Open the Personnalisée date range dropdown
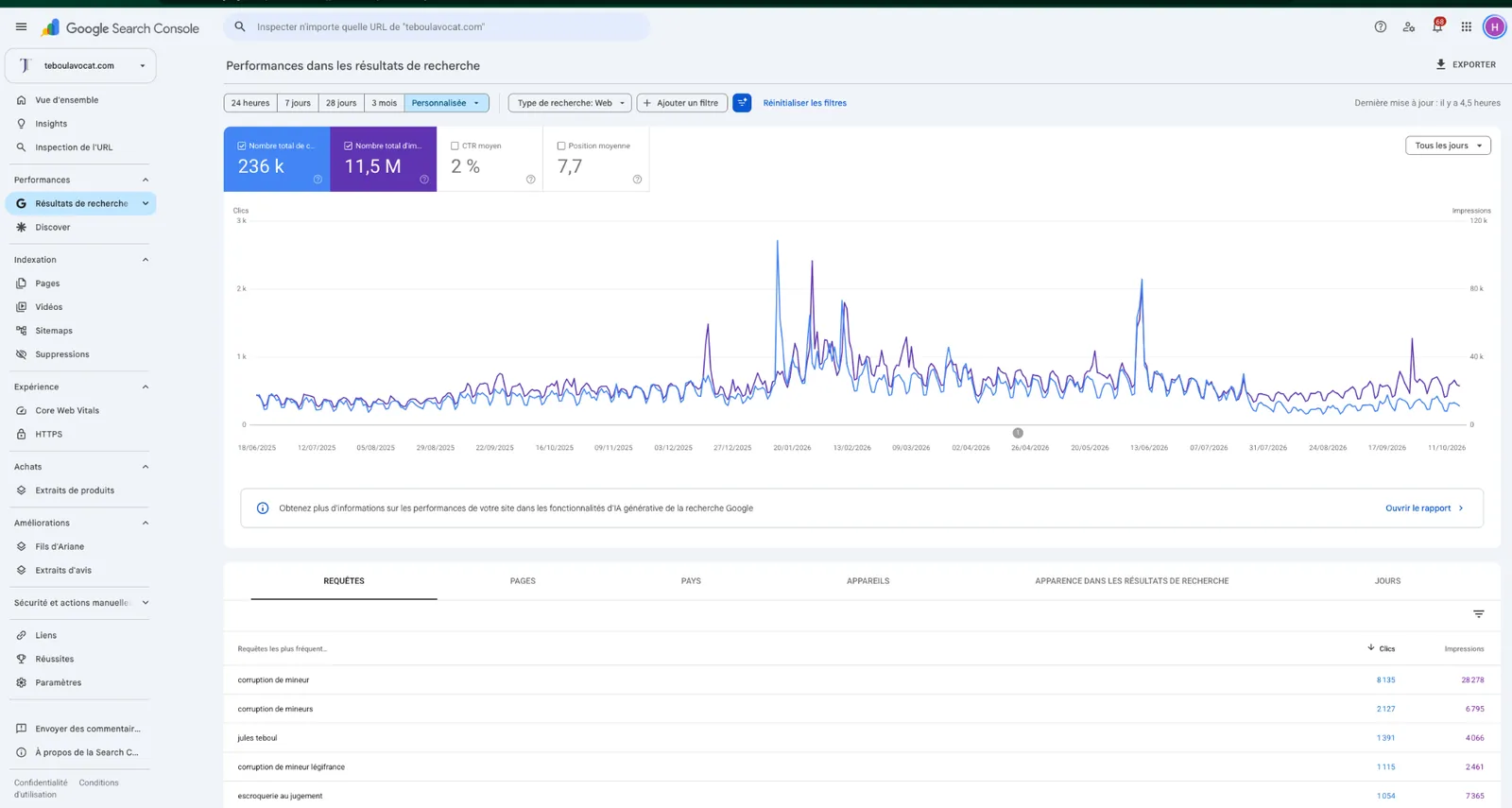The width and height of the screenshot is (1512, 808). [x=446, y=103]
